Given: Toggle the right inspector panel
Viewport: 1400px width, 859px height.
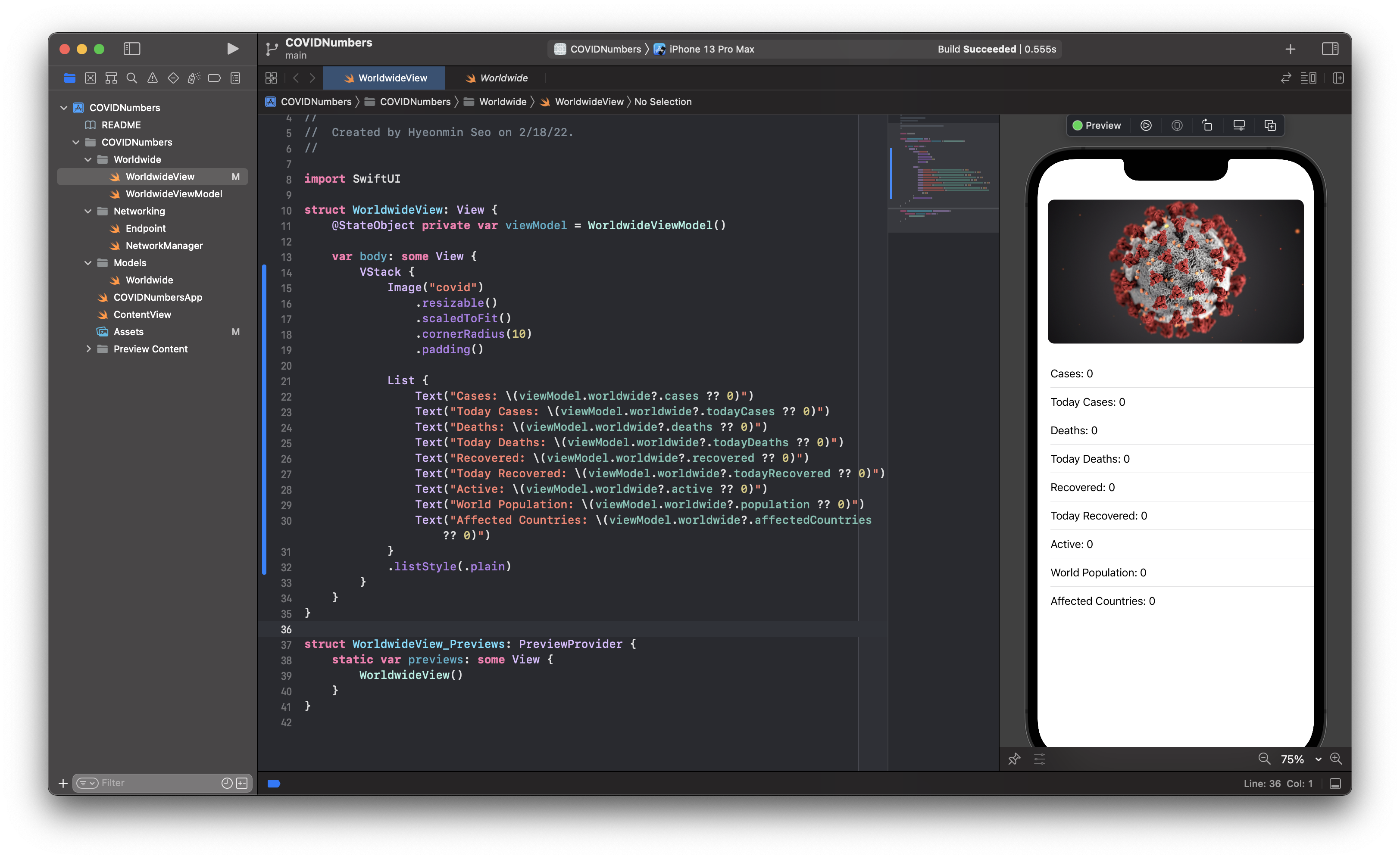Looking at the screenshot, I should click(x=1329, y=49).
